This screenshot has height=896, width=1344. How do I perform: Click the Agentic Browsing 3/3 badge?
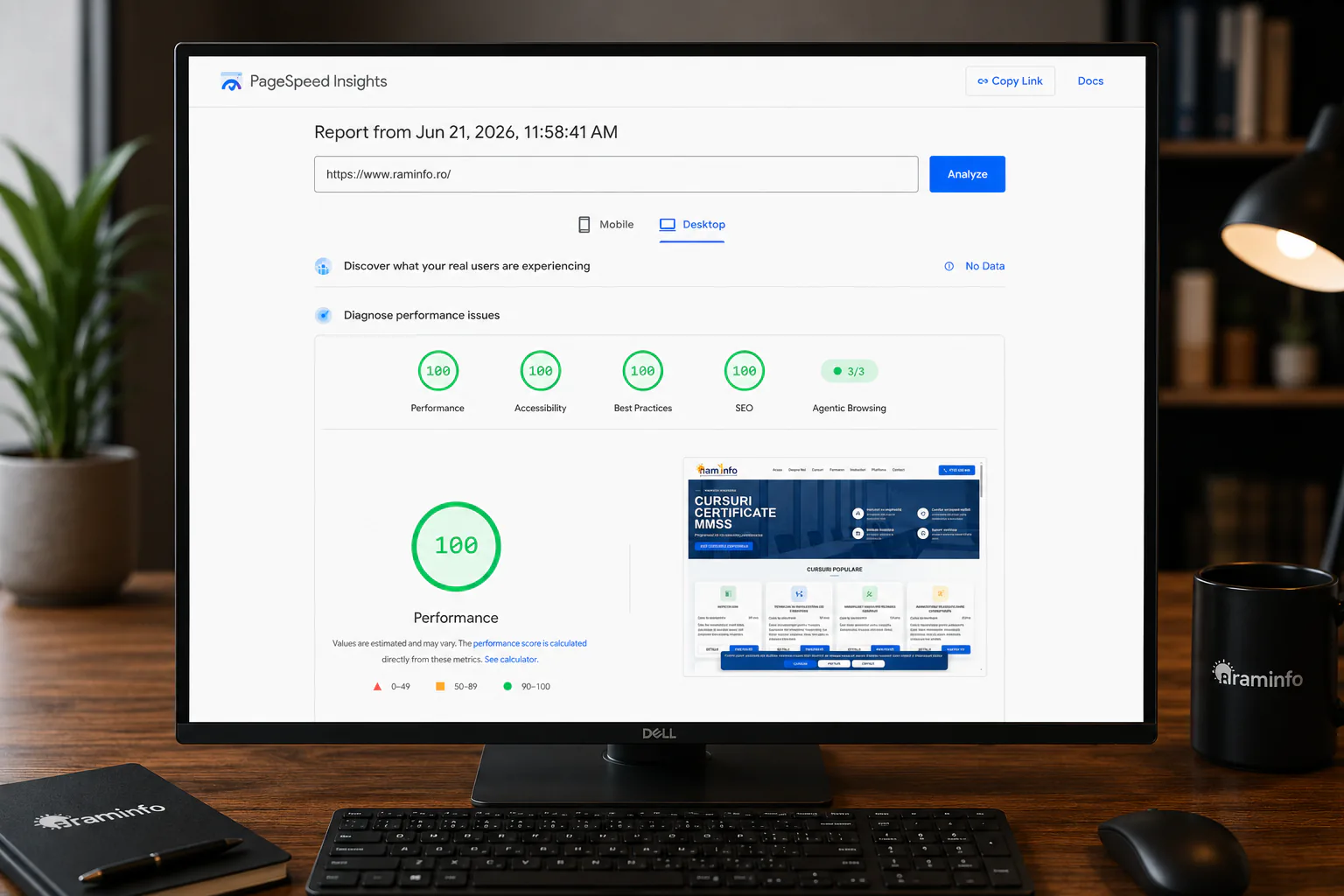849,371
